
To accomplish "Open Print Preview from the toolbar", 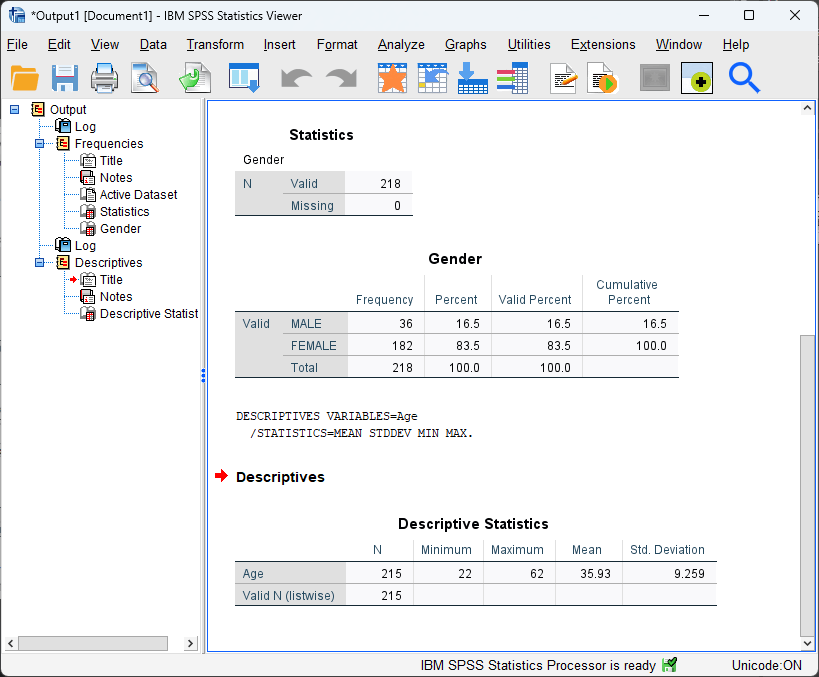I will pyautogui.click(x=145, y=78).
